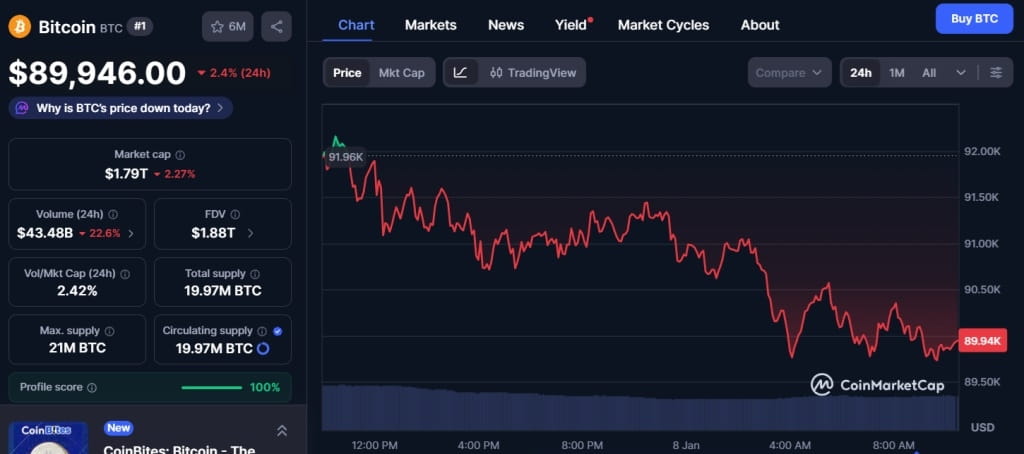Open the About tab
1024x454 pixels.
point(760,25)
